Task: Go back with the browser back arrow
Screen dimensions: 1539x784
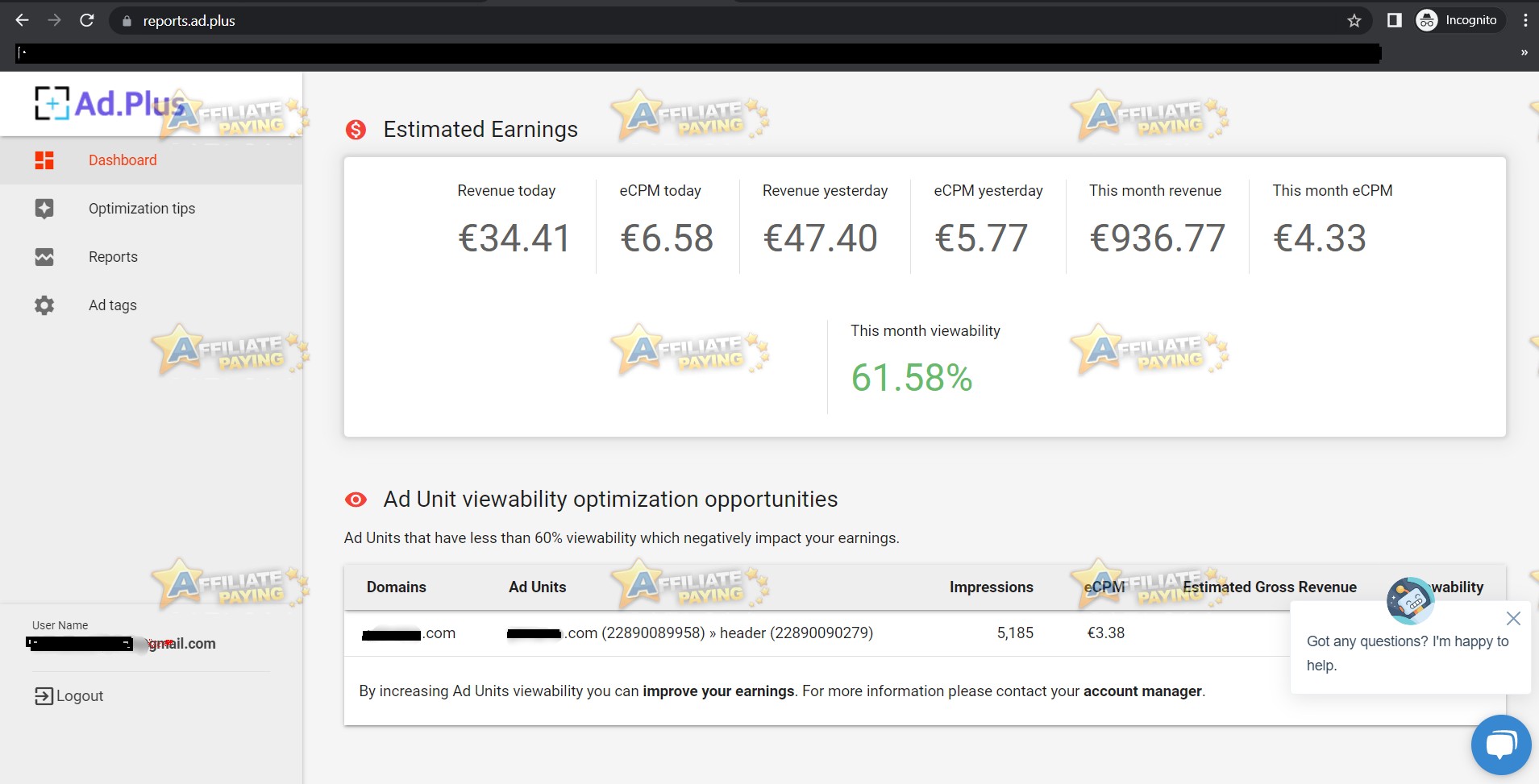Action: [22, 20]
